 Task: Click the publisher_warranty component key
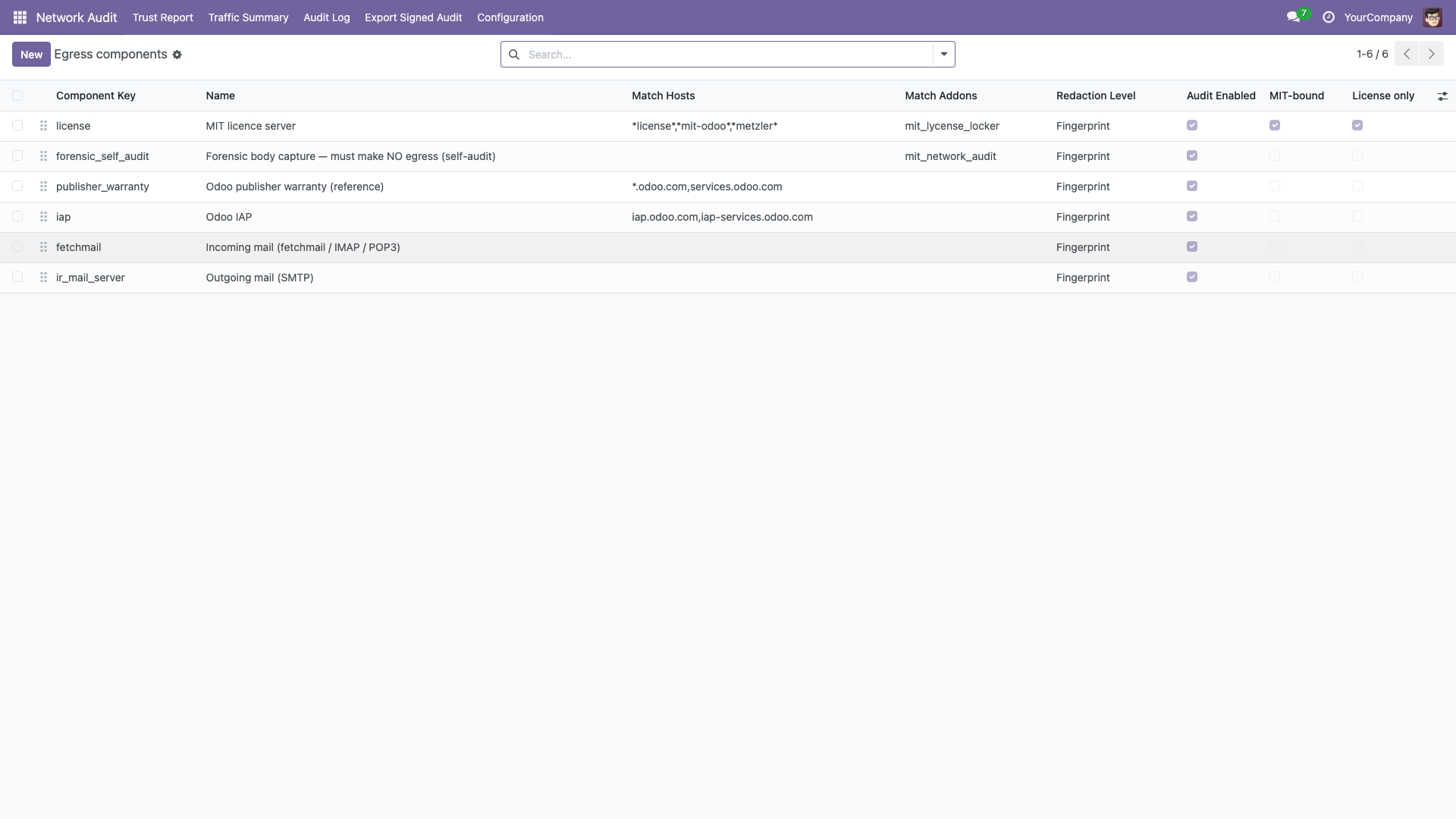click(102, 187)
